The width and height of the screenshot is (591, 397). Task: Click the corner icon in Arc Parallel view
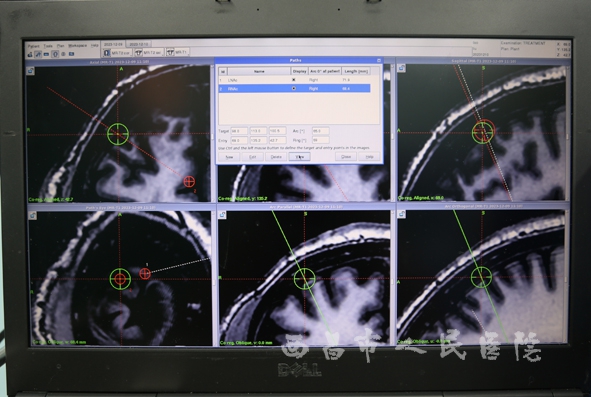tap(222, 215)
